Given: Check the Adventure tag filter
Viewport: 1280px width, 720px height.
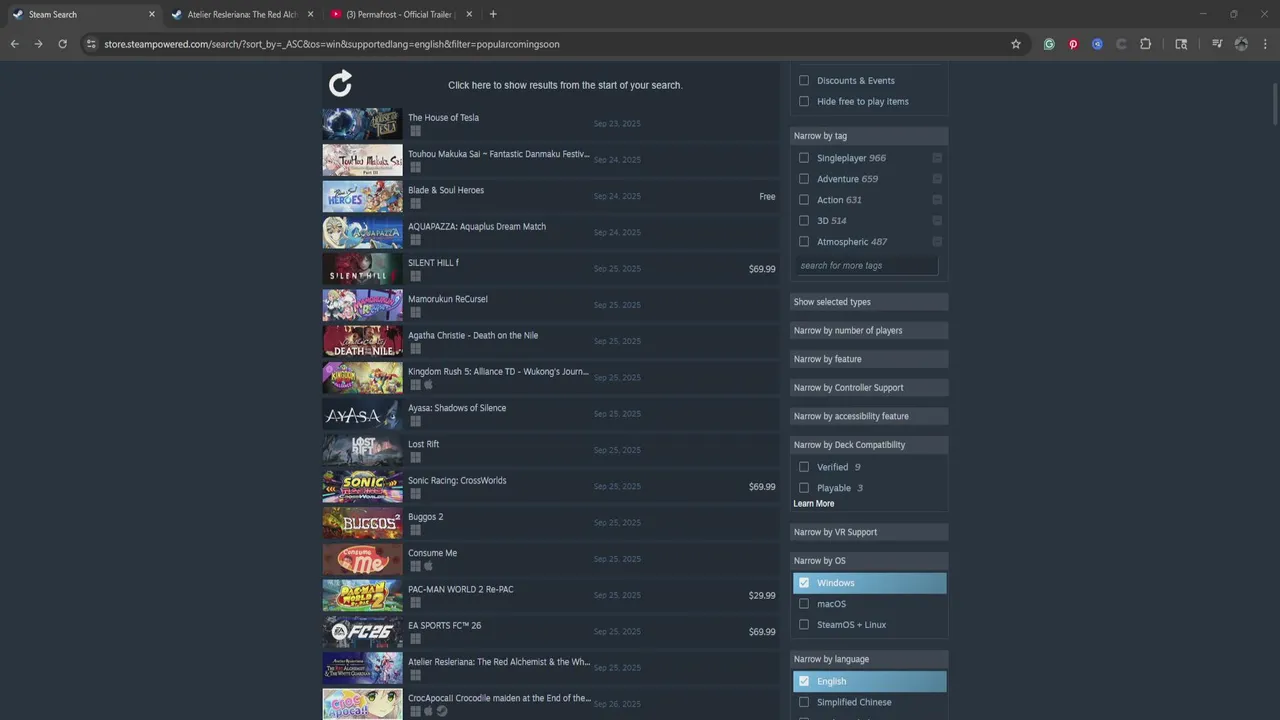Looking at the screenshot, I should tap(804, 179).
